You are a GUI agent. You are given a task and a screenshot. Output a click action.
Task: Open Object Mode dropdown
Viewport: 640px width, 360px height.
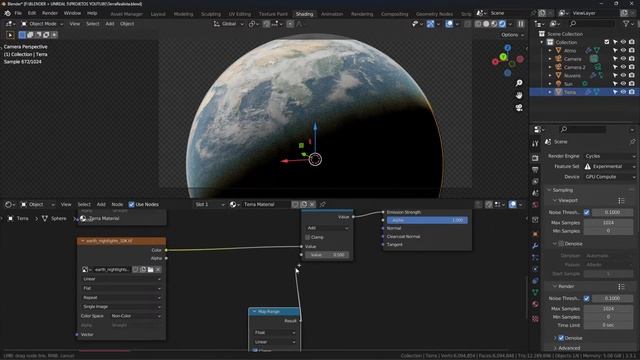click(x=42, y=24)
